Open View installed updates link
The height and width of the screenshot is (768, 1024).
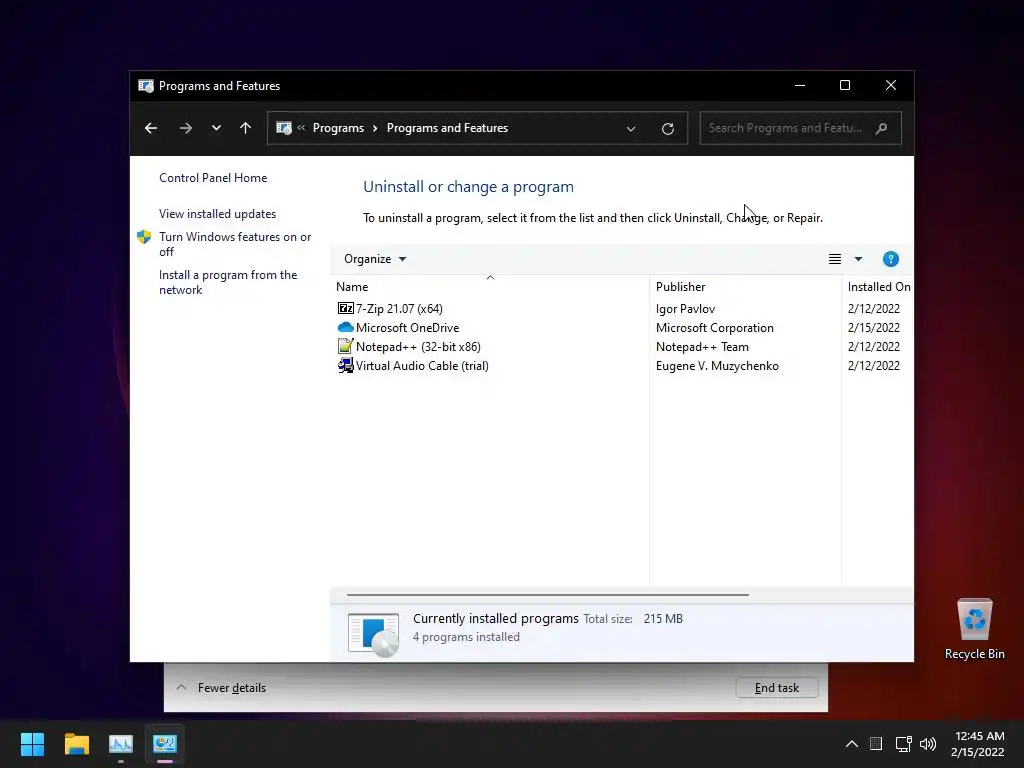tap(217, 214)
